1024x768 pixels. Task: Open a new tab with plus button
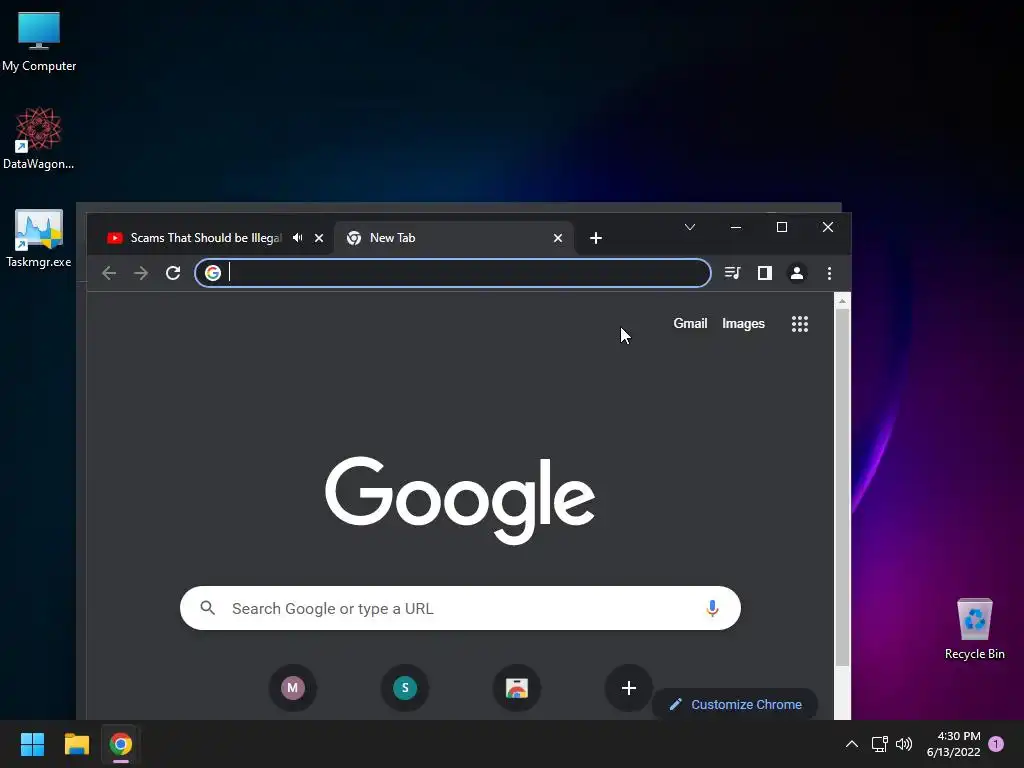click(x=596, y=238)
